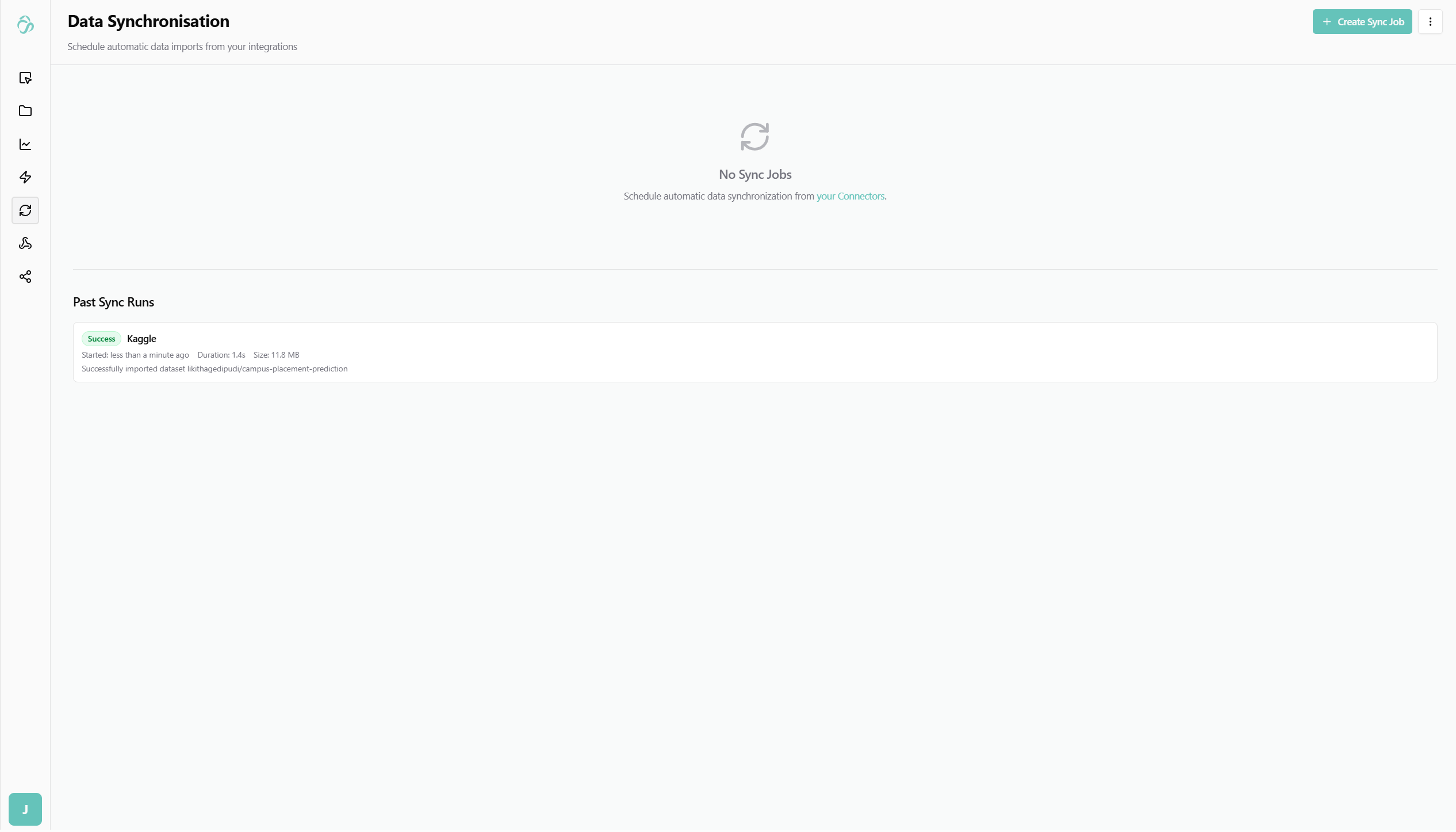Click the Data Synchronisation page title

coord(148,21)
